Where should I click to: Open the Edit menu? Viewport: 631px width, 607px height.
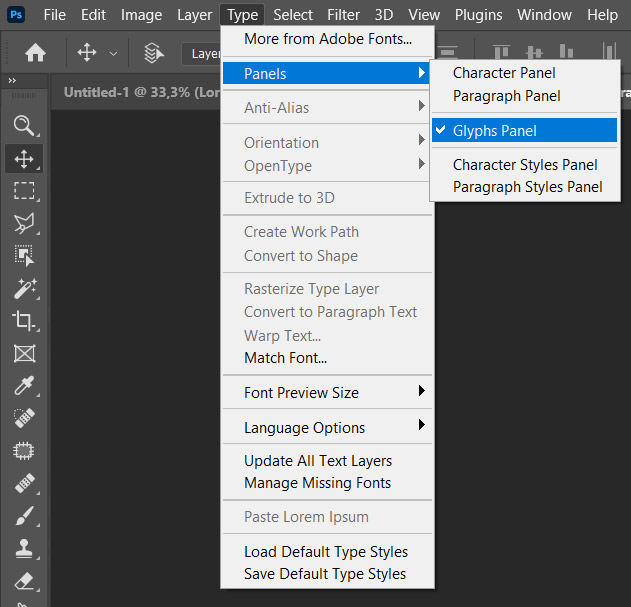(93, 15)
